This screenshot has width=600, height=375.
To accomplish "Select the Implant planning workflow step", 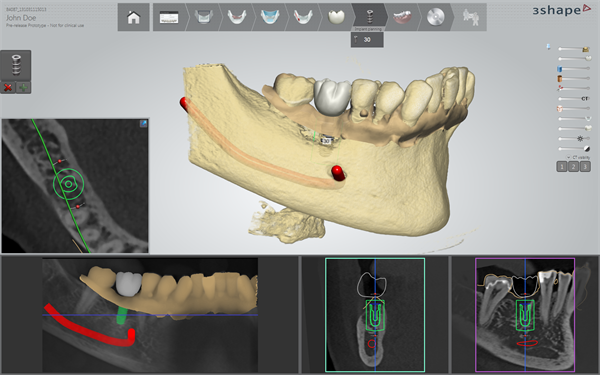I will [x=369, y=17].
